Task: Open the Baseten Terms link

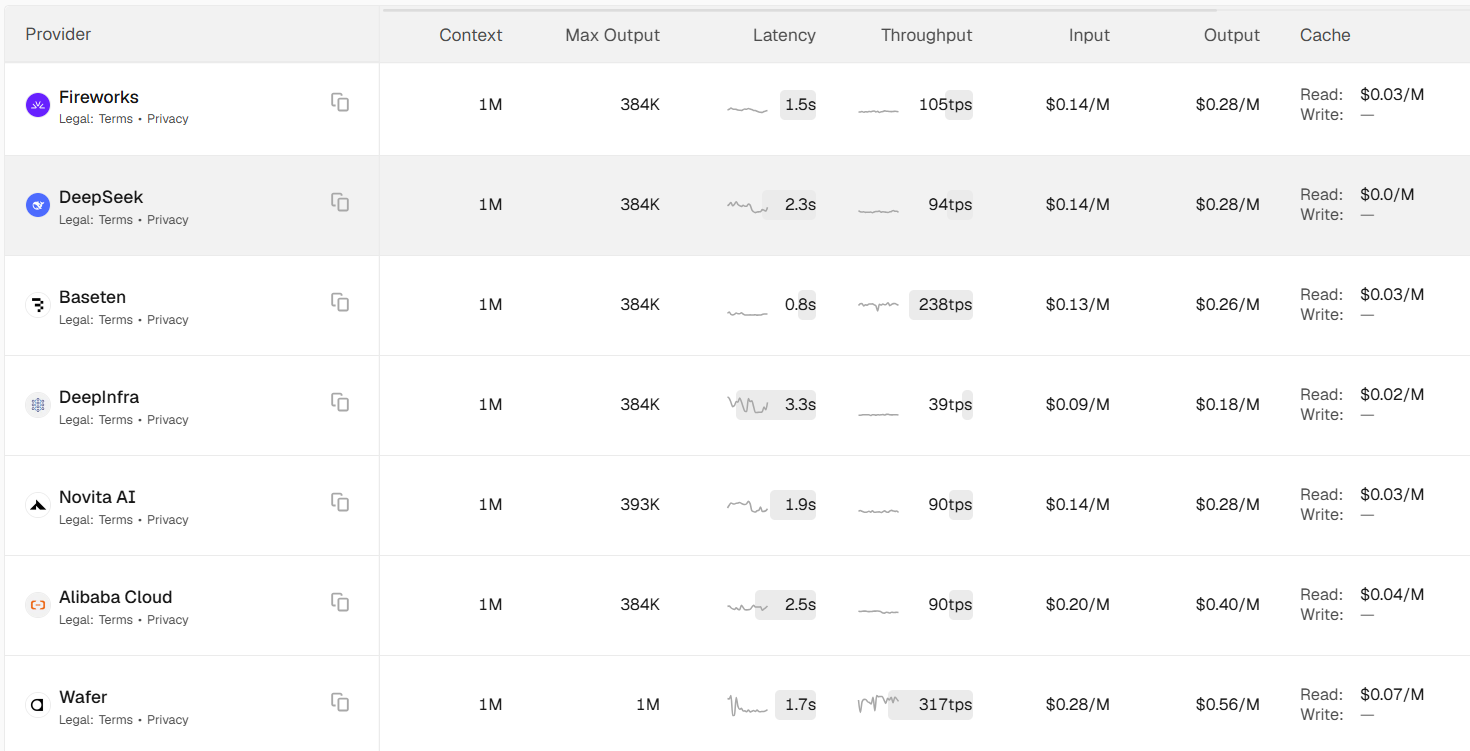Action: tap(115, 320)
